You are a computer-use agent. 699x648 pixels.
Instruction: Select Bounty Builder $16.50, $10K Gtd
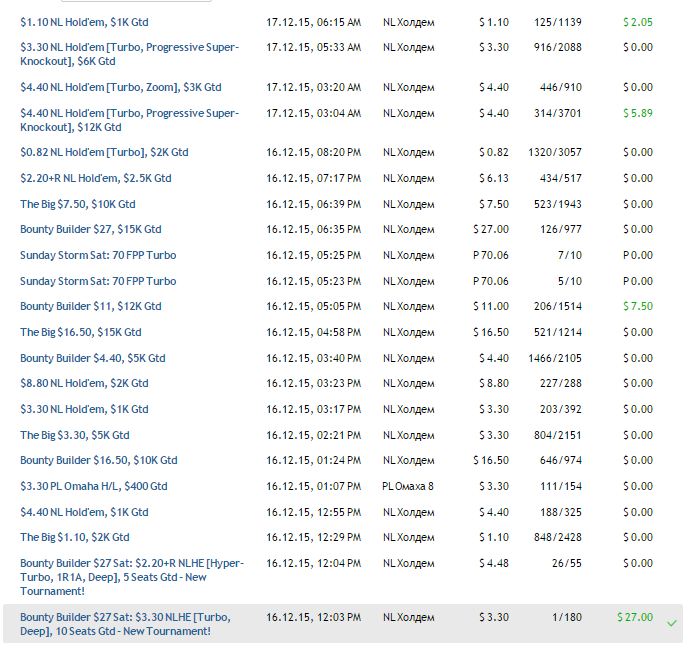pyautogui.click(x=99, y=461)
